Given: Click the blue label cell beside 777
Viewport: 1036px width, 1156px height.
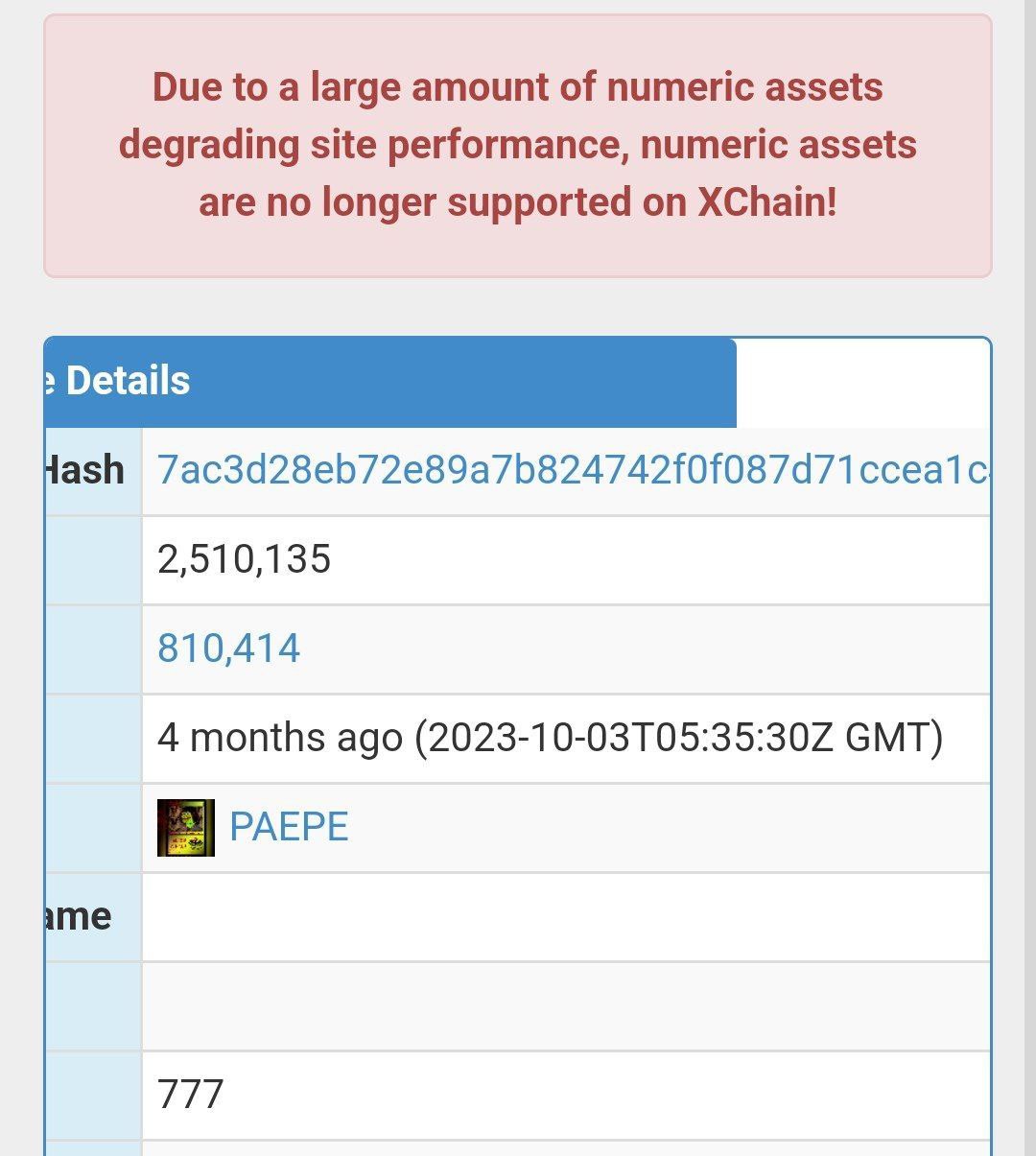Looking at the screenshot, I should click(93, 1096).
